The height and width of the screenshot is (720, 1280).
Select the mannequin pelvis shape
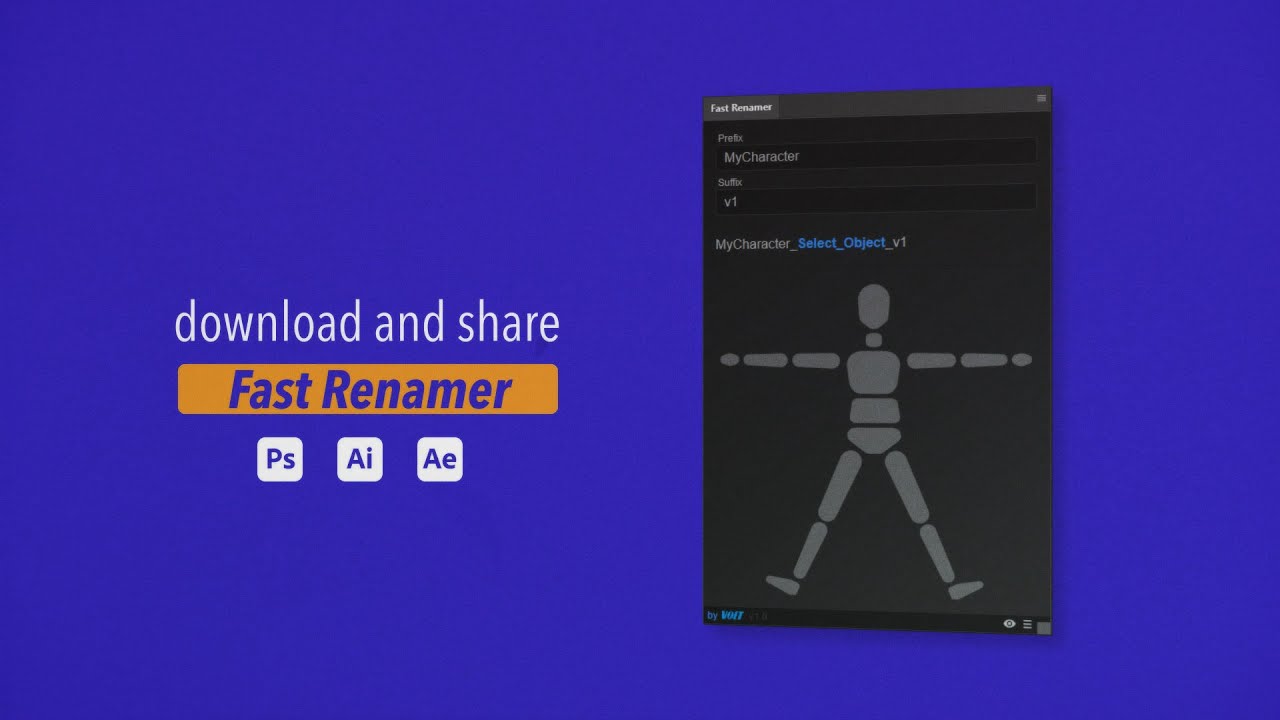coord(875,439)
